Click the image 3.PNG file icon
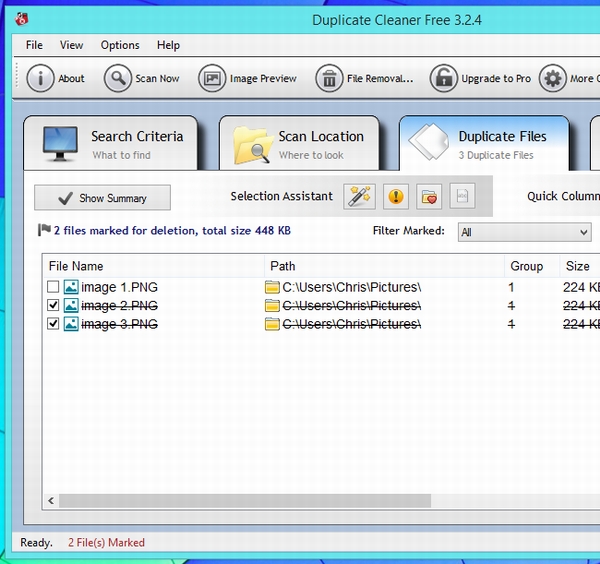Viewport: 600px width, 564px height. (71, 324)
